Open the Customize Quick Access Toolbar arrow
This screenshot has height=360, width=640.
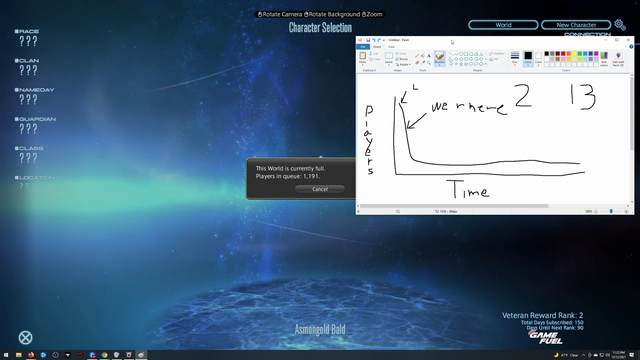tap(384, 40)
